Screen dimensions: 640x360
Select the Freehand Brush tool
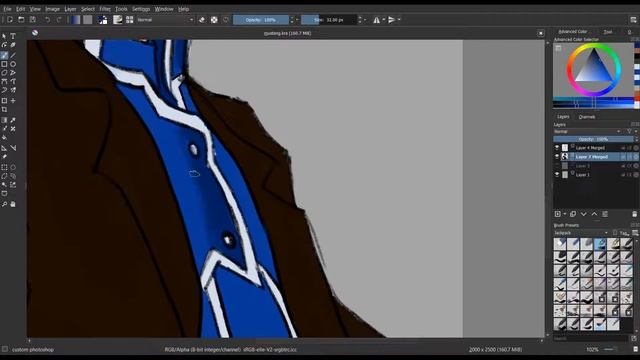4,56
